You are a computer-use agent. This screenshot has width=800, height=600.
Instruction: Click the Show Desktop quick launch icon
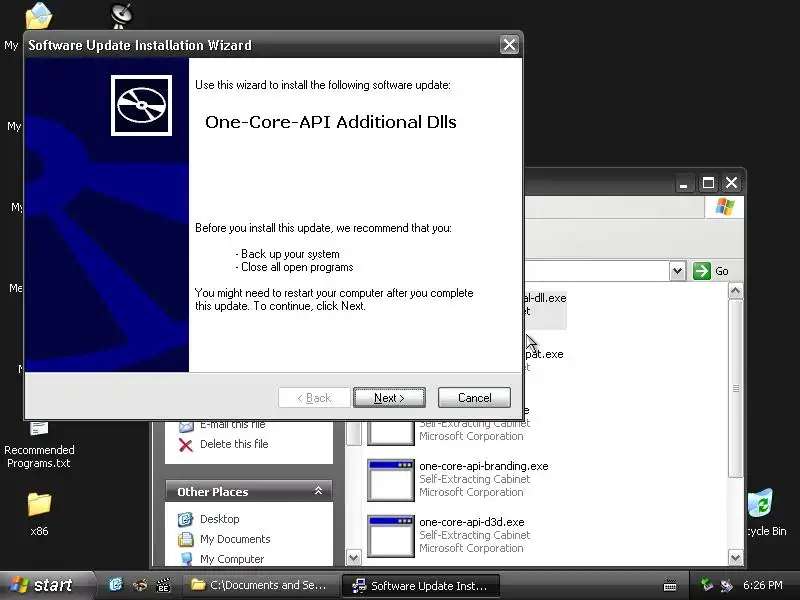coord(116,585)
